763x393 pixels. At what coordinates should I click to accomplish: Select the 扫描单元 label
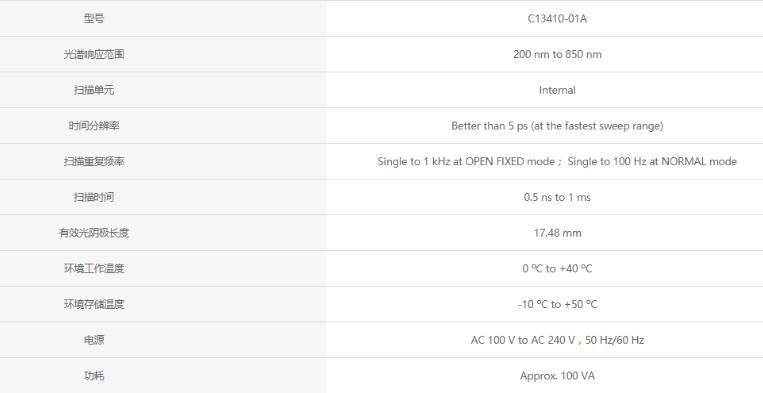tap(93, 90)
